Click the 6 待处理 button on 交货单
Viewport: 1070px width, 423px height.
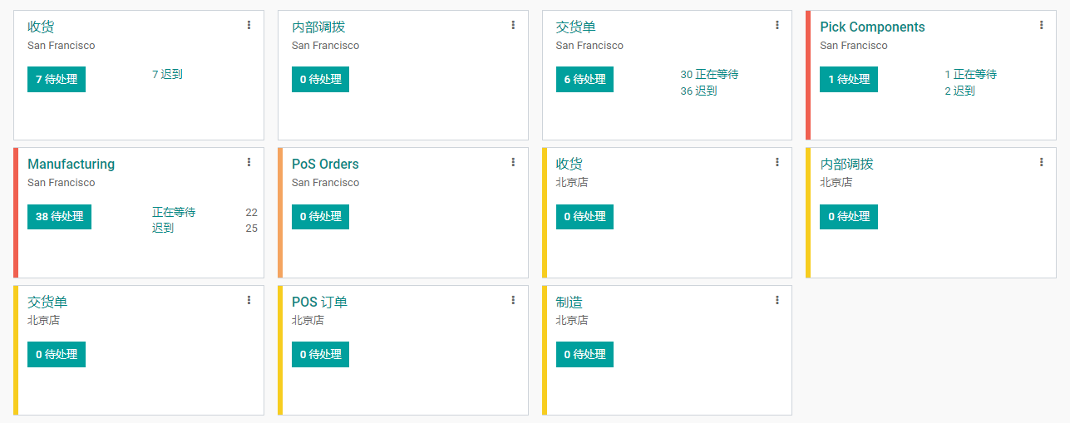(x=584, y=79)
